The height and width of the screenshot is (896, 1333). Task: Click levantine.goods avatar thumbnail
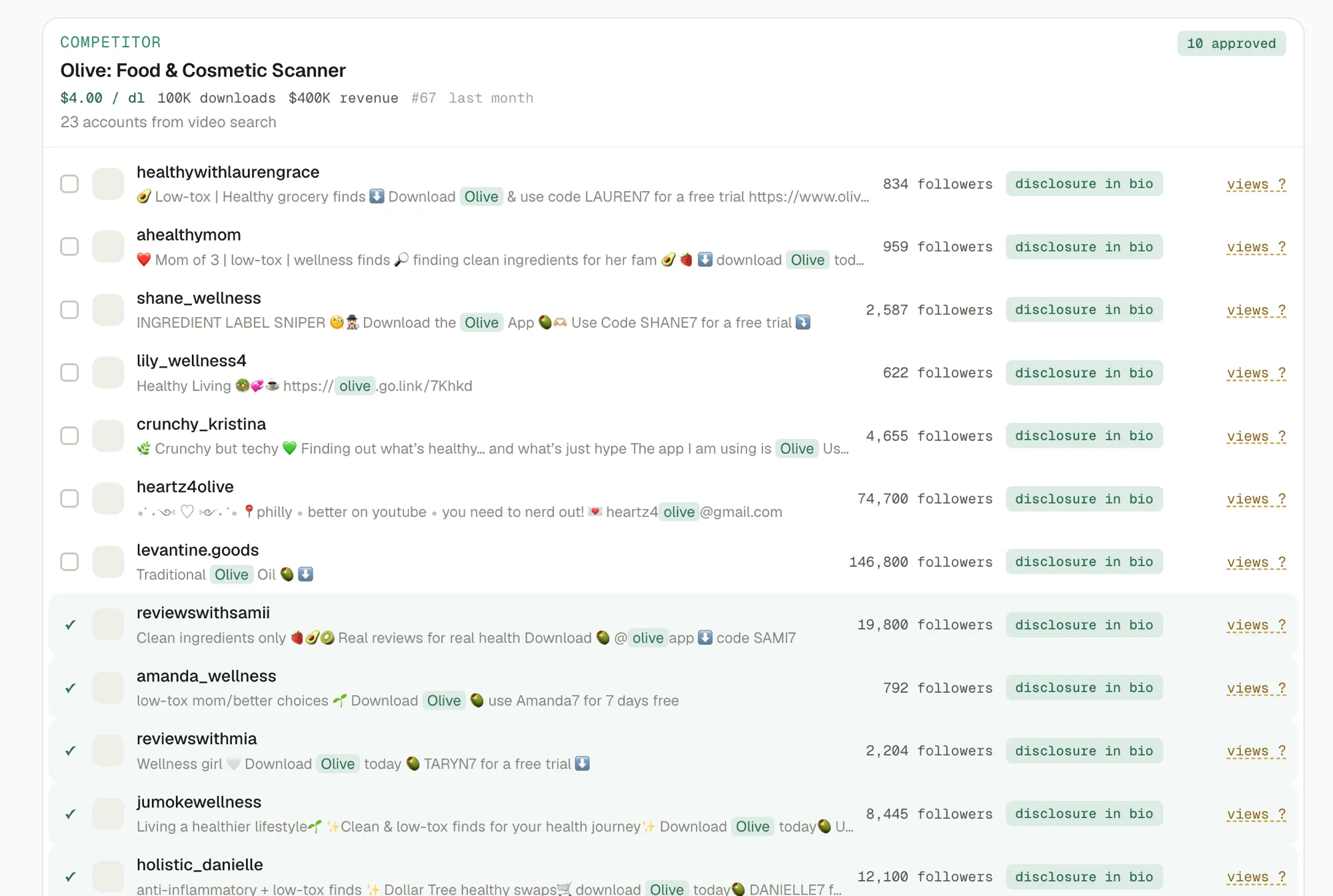pyautogui.click(x=108, y=562)
